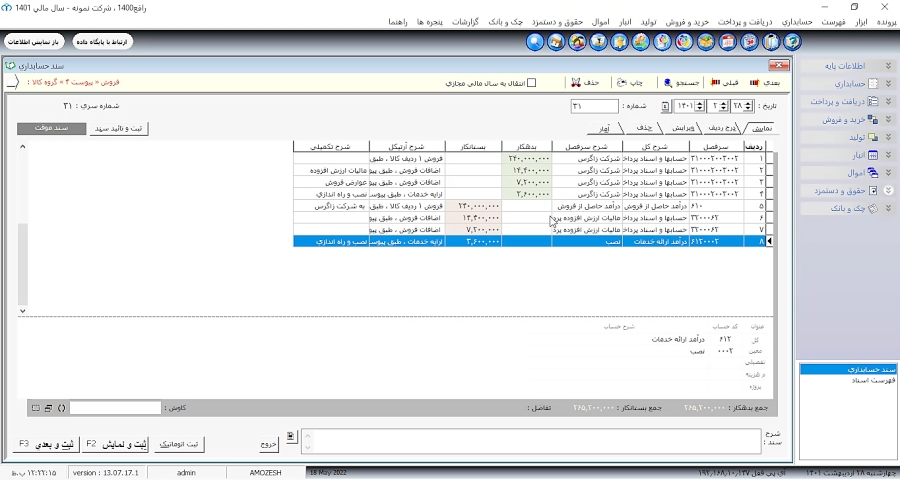
Task: Click the کاوش search input field
Action: tap(115, 408)
